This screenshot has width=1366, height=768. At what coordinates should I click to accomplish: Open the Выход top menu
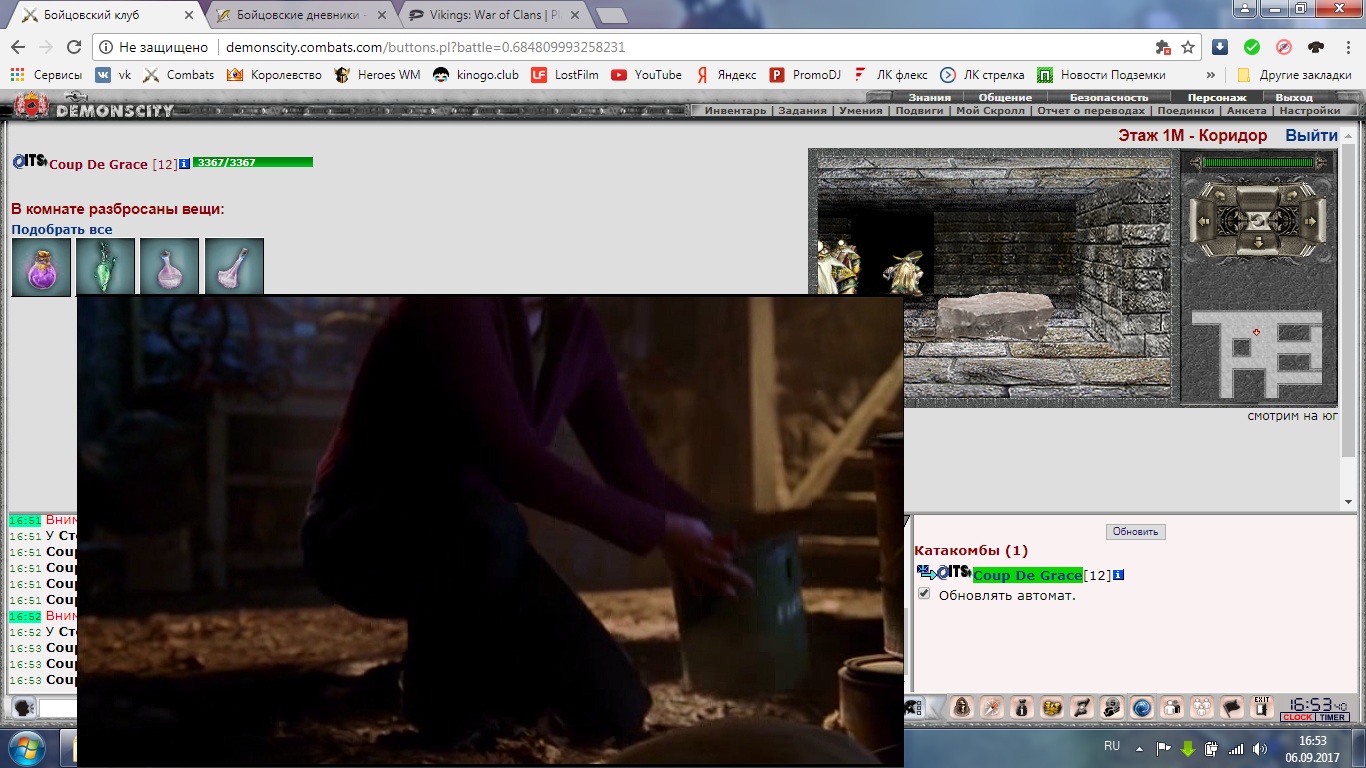click(1294, 97)
